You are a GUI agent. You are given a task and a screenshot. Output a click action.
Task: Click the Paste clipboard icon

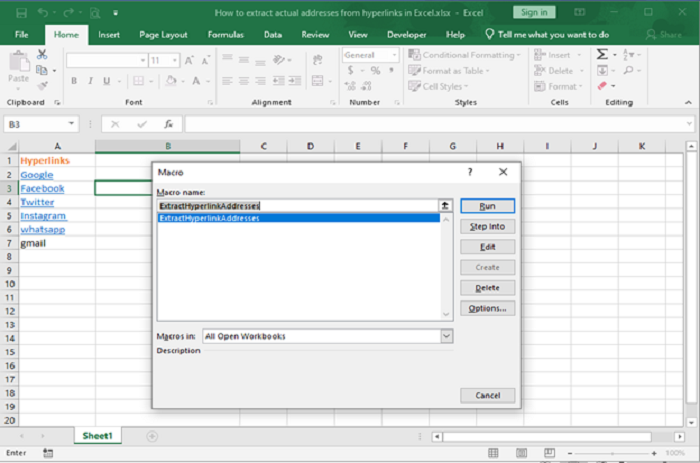pos(19,62)
